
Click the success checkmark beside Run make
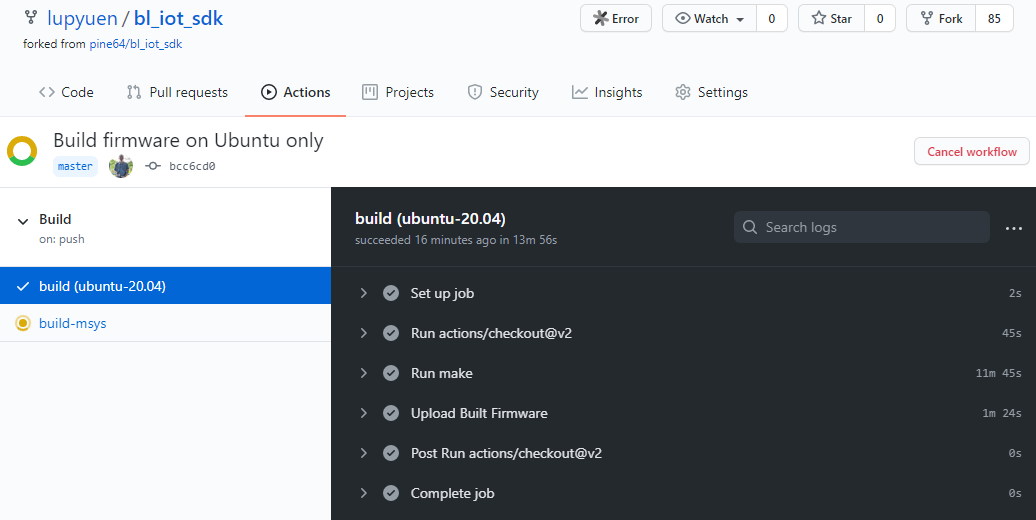point(391,373)
